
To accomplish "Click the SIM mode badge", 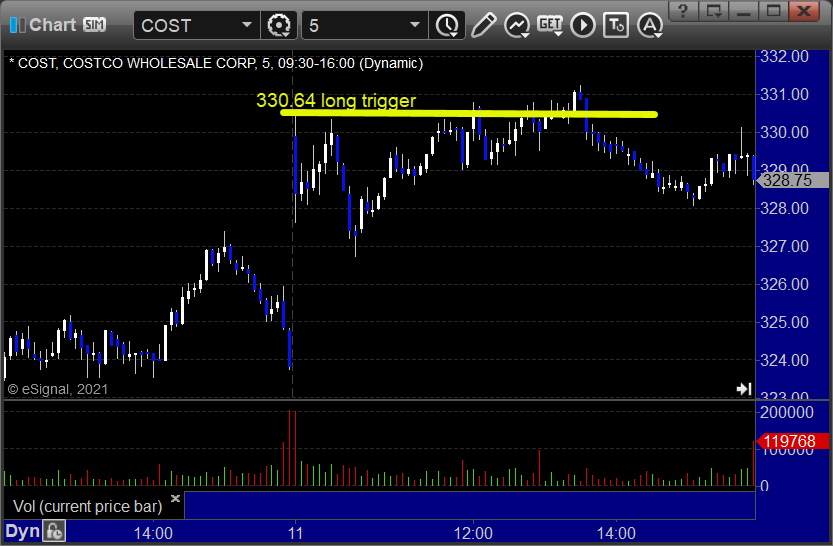I will tap(95, 24).
